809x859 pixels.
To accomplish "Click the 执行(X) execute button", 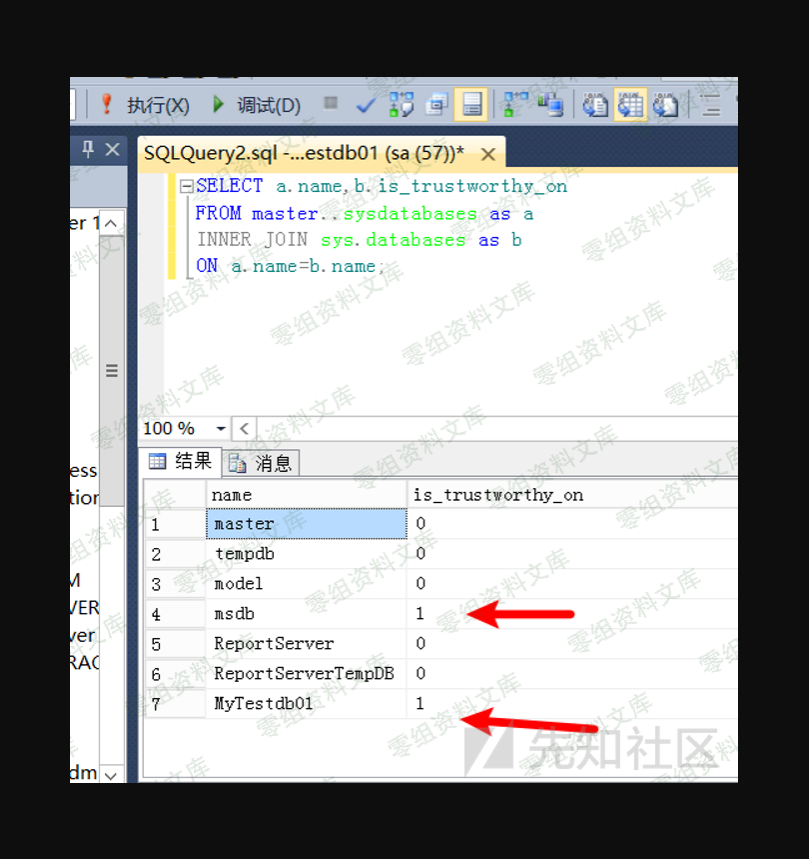I will tap(145, 105).
